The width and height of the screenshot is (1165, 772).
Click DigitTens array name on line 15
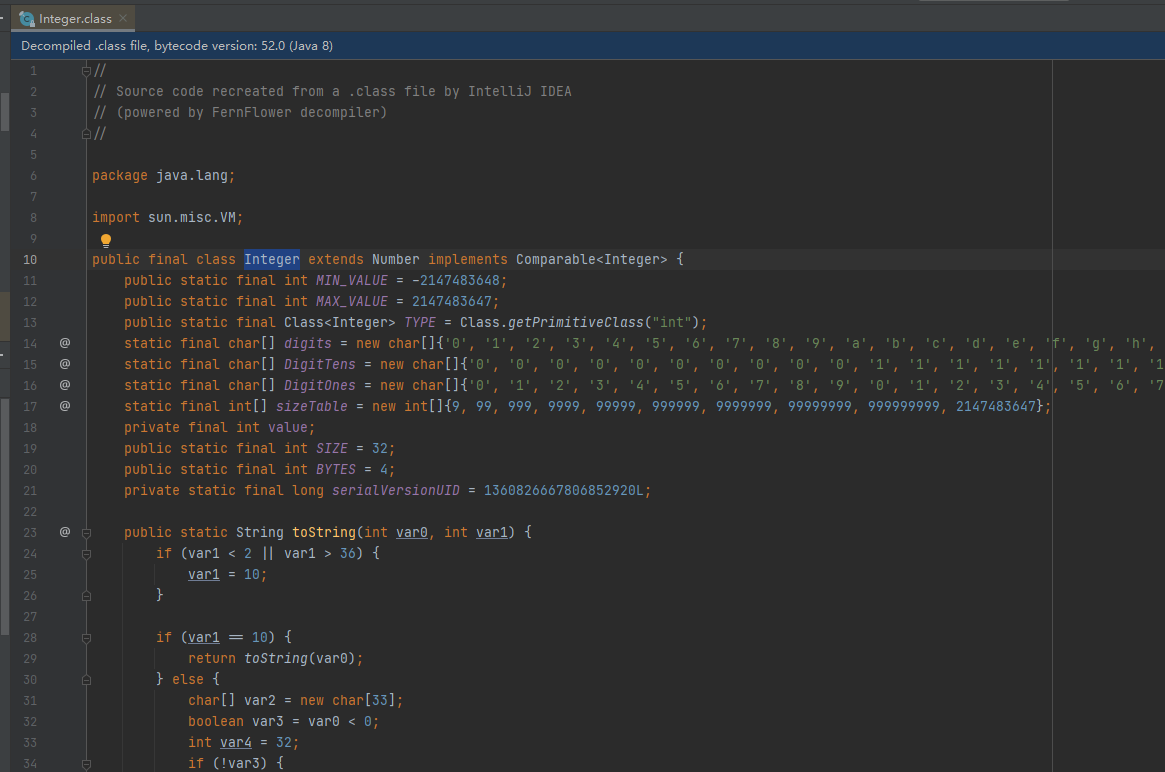(x=319, y=364)
